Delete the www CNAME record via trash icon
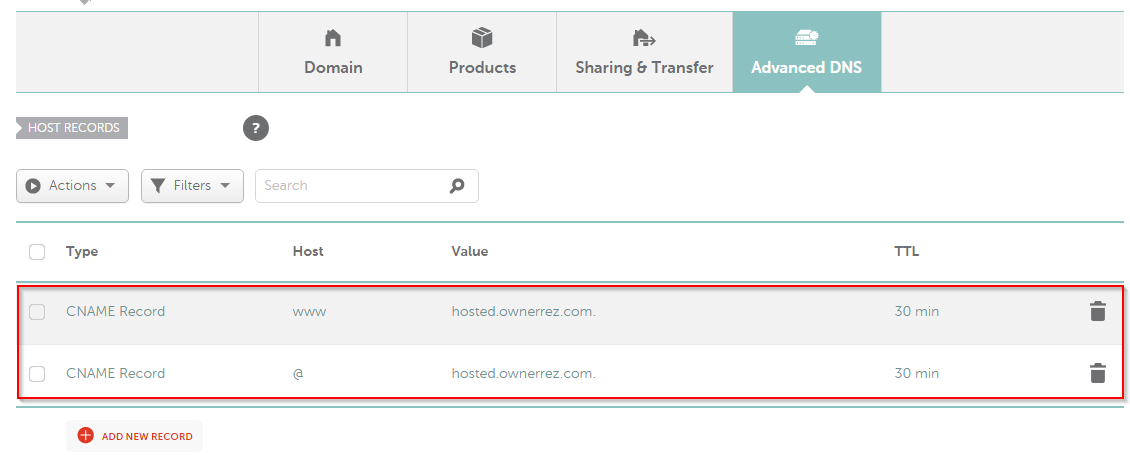The image size is (1130, 455). 1098,312
